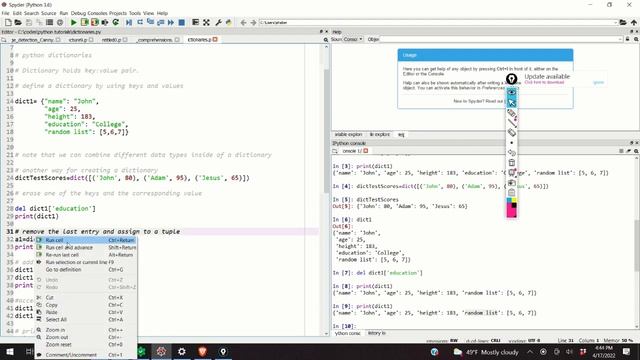
Task: Click the lightbulb update notification icon
Action: [511, 79]
